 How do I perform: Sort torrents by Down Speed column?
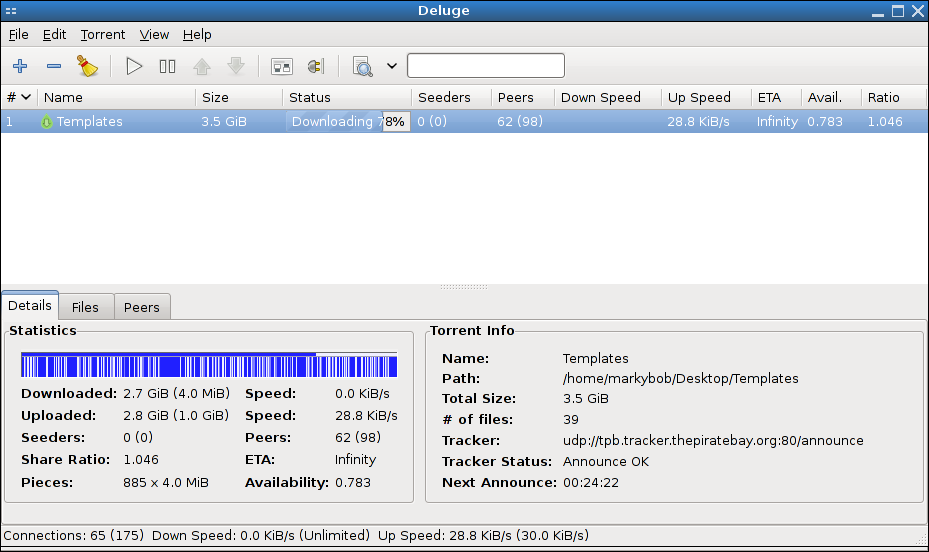(600, 97)
